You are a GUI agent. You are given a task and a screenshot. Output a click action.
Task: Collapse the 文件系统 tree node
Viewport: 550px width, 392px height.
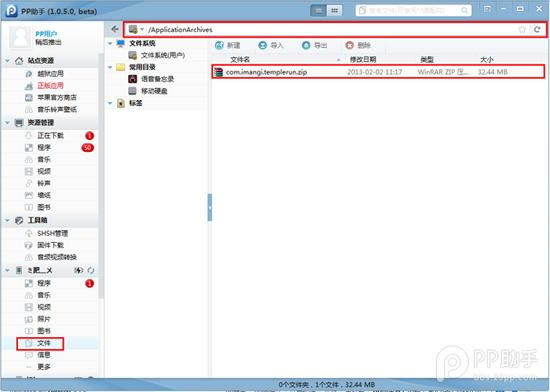110,43
